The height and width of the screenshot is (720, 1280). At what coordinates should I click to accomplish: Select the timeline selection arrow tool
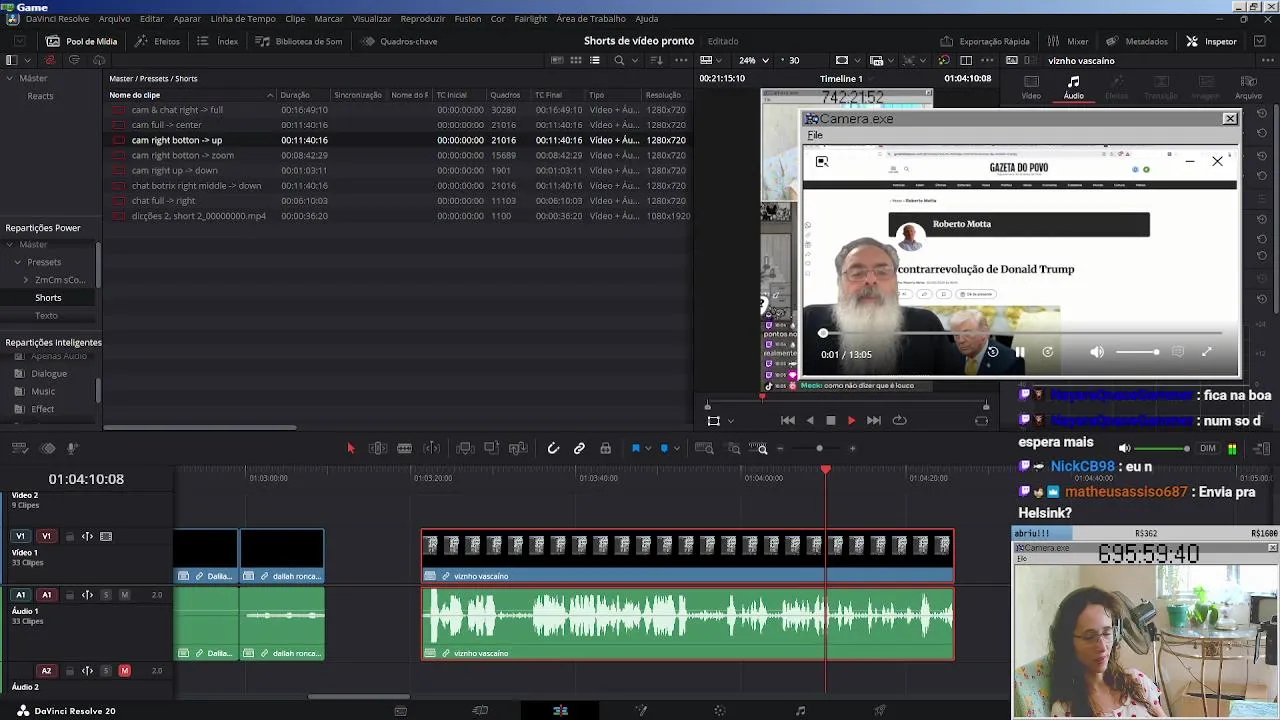tap(351, 448)
